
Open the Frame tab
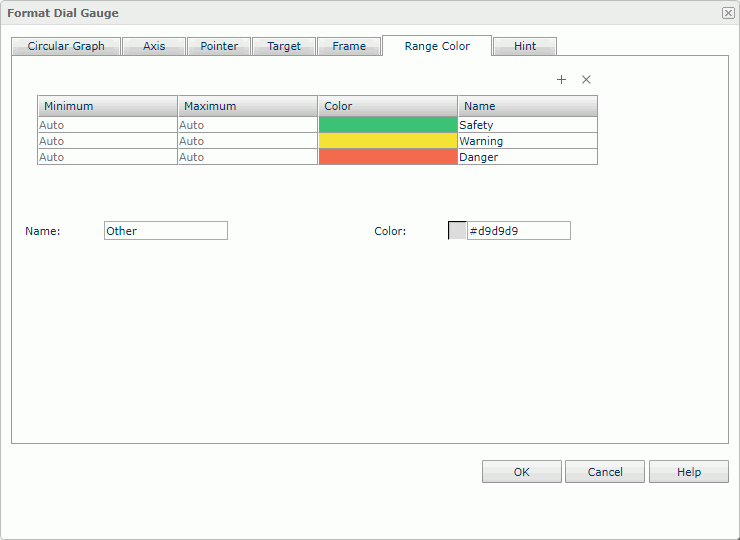[x=349, y=46]
